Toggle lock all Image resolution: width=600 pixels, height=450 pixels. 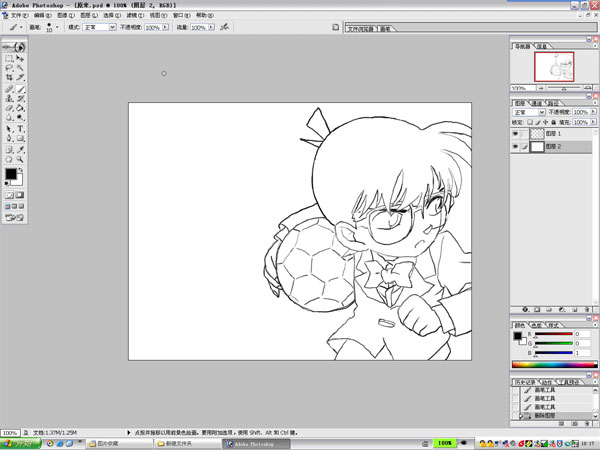[553, 122]
